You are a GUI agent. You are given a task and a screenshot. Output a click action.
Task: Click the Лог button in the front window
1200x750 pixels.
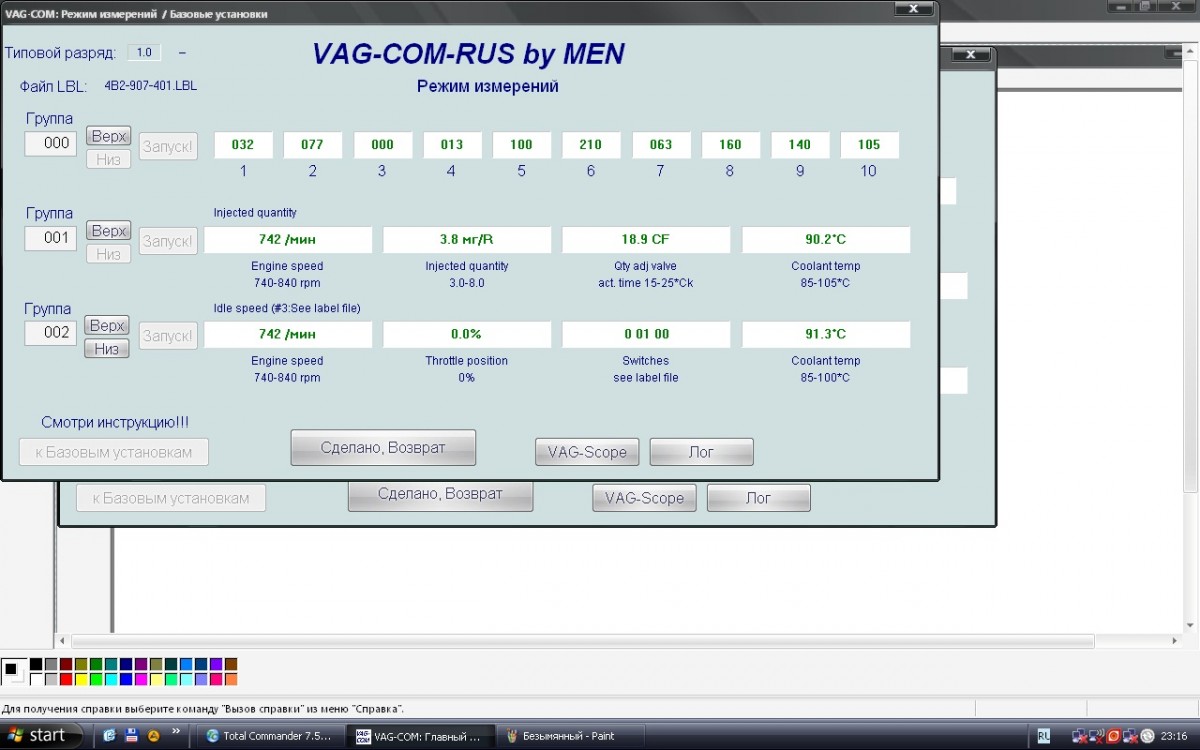click(x=702, y=452)
